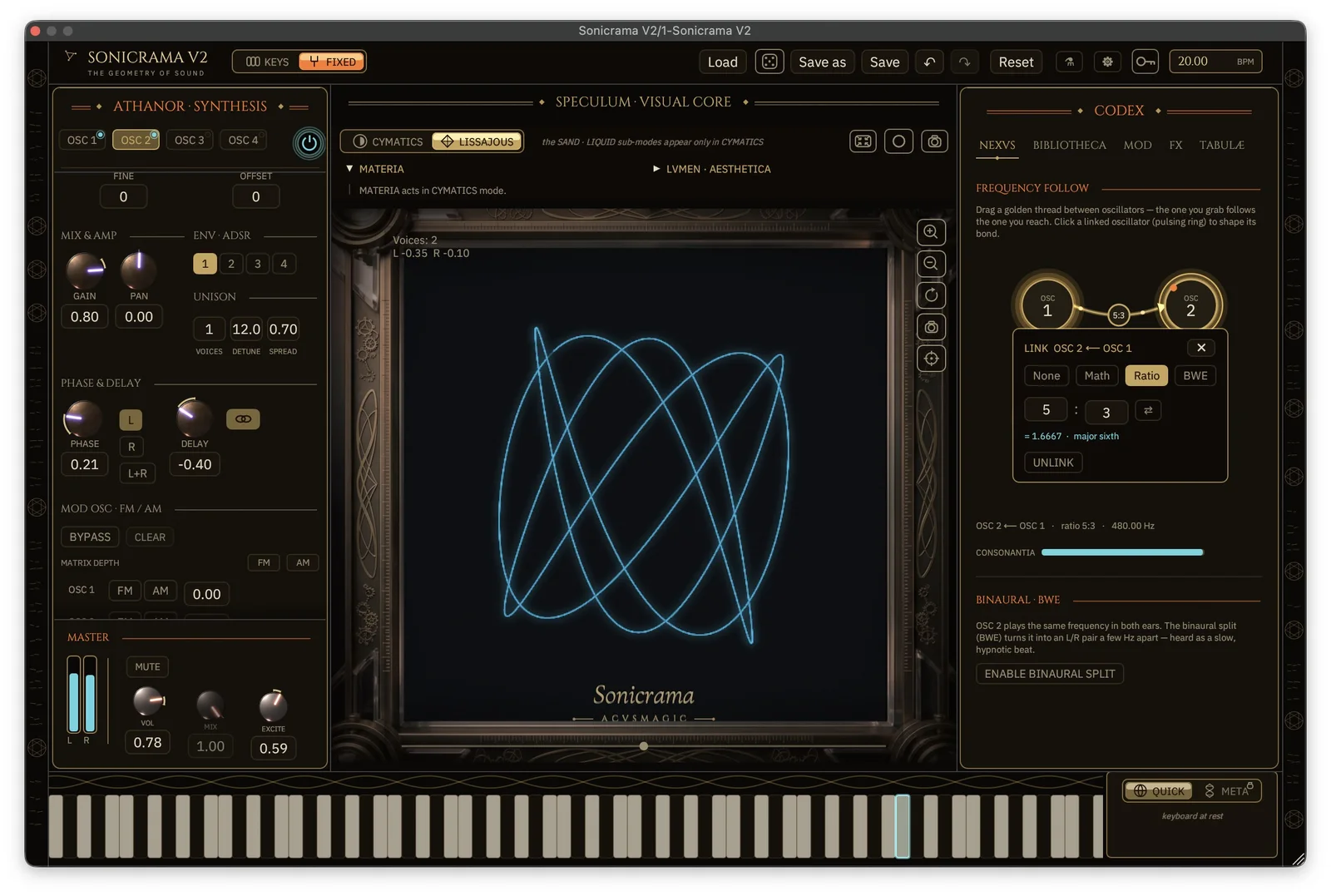Viewport: 1331px width, 896px height.
Task: Click the PAN knob
Action: [138, 270]
